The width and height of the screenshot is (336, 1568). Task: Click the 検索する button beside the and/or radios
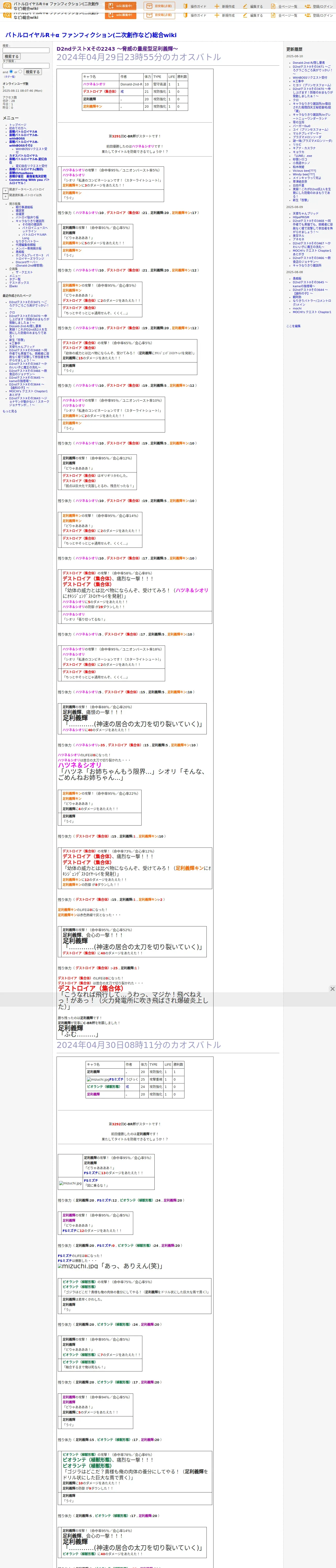(33, 72)
